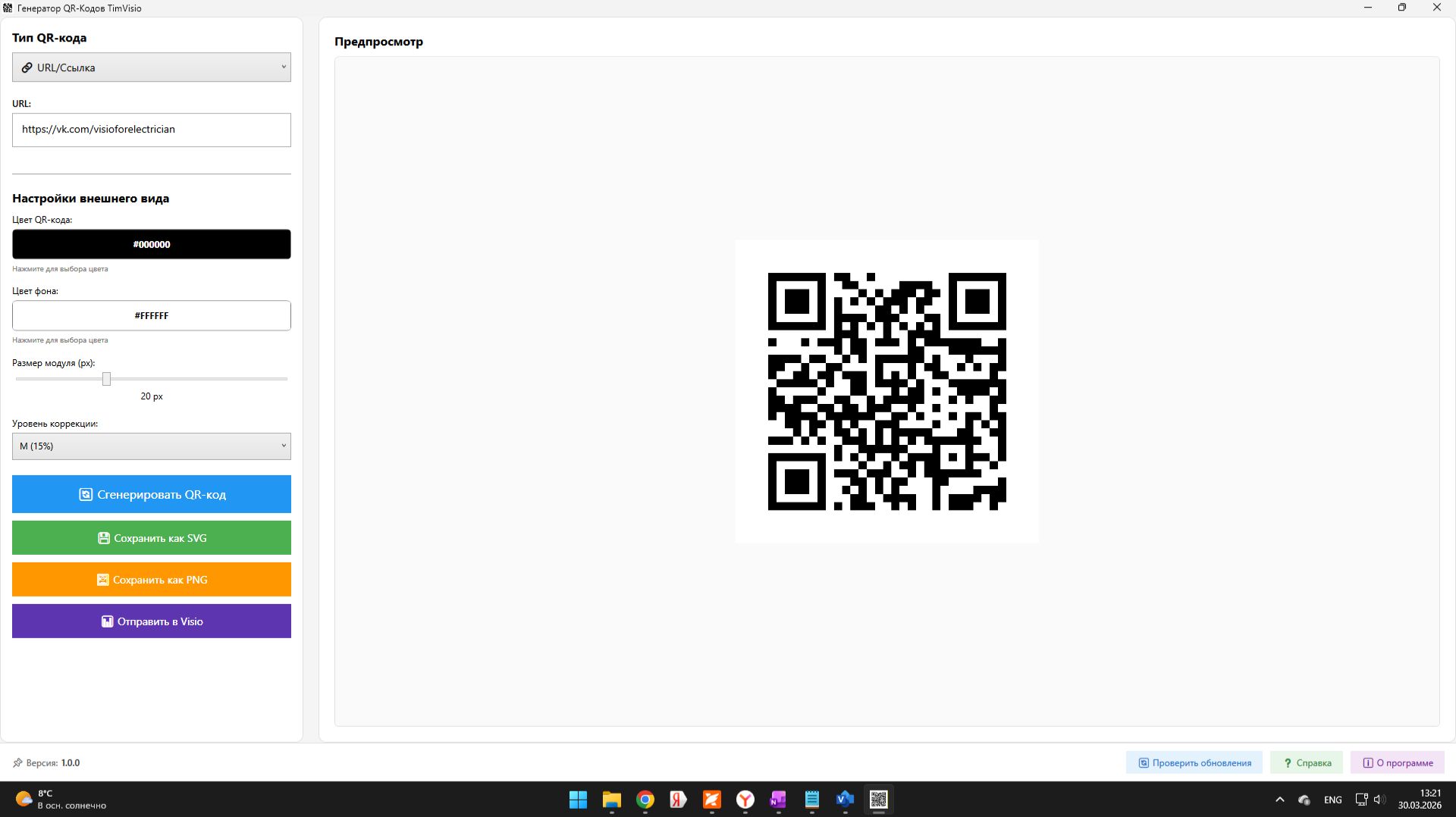The image size is (1456, 817).
Task: Click the QR icon on the generate button
Action: coord(86,494)
